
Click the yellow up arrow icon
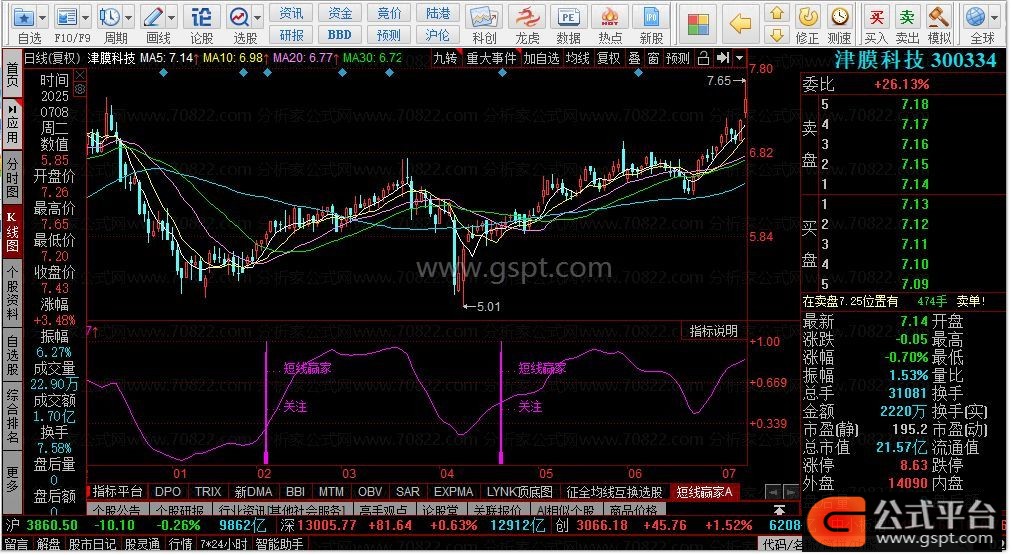(777, 13)
